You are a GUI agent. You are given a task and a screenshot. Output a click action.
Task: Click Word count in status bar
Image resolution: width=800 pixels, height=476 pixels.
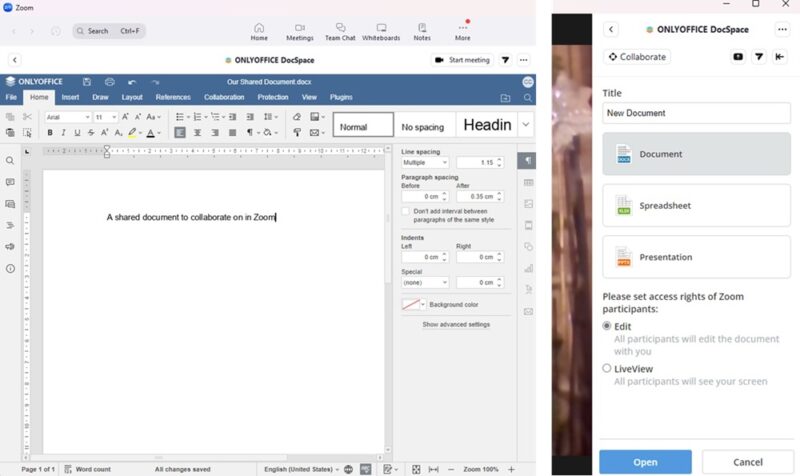tap(87, 469)
